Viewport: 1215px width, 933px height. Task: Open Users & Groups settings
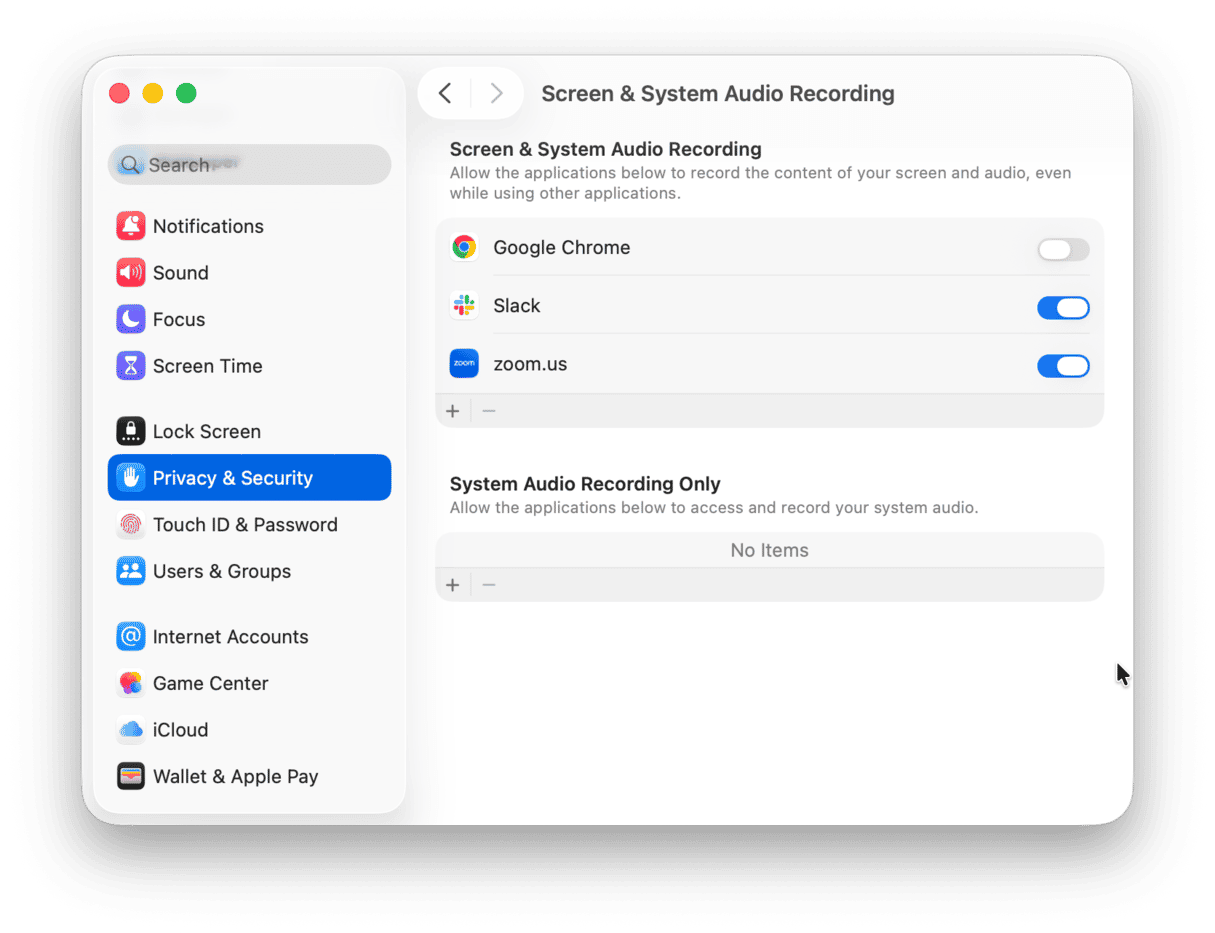point(221,572)
